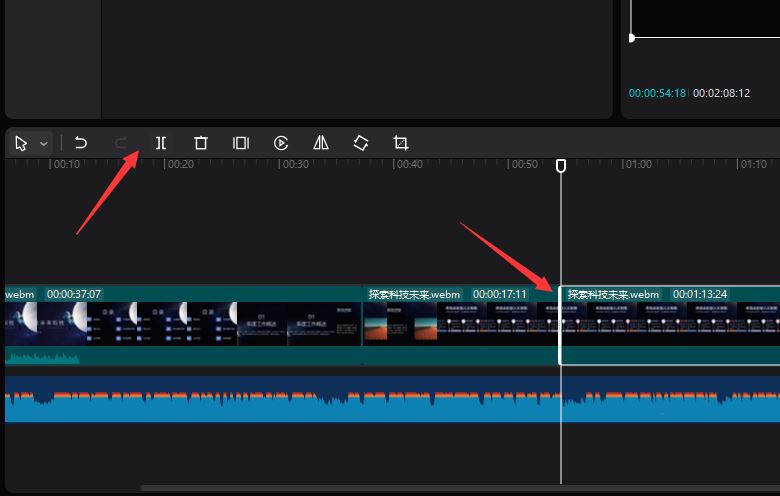This screenshot has height=496, width=780.
Task: Split the clip at the playhead
Action: tap(161, 143)
